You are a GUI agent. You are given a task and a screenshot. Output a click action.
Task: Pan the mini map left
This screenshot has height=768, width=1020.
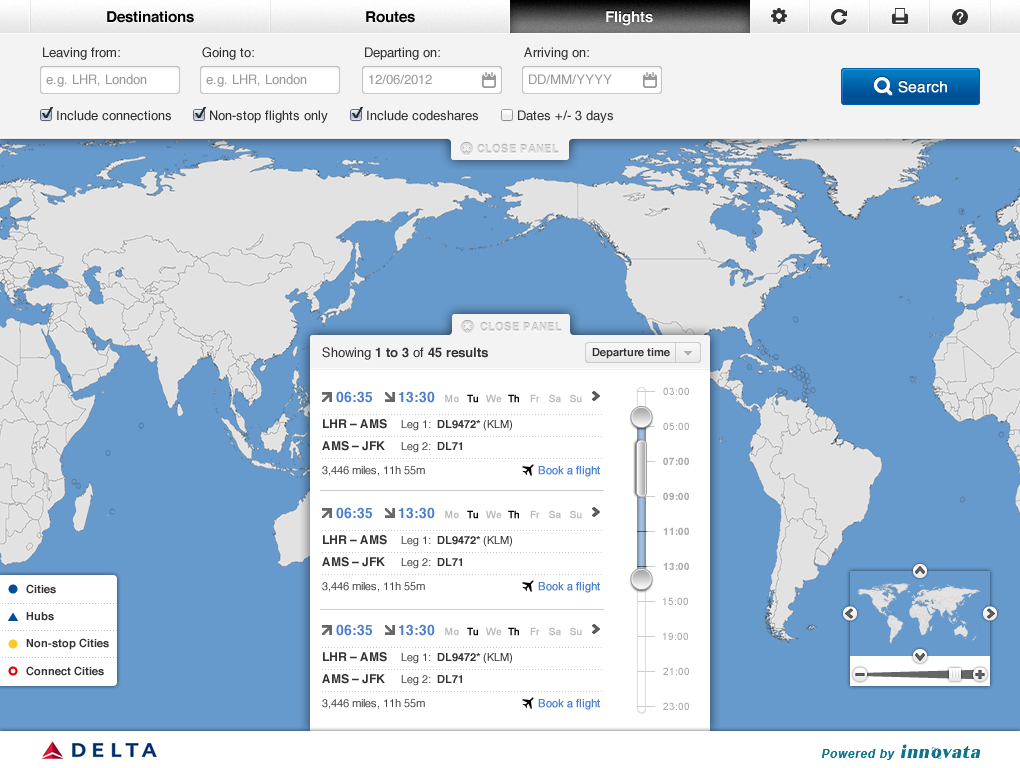pos(850,613)
